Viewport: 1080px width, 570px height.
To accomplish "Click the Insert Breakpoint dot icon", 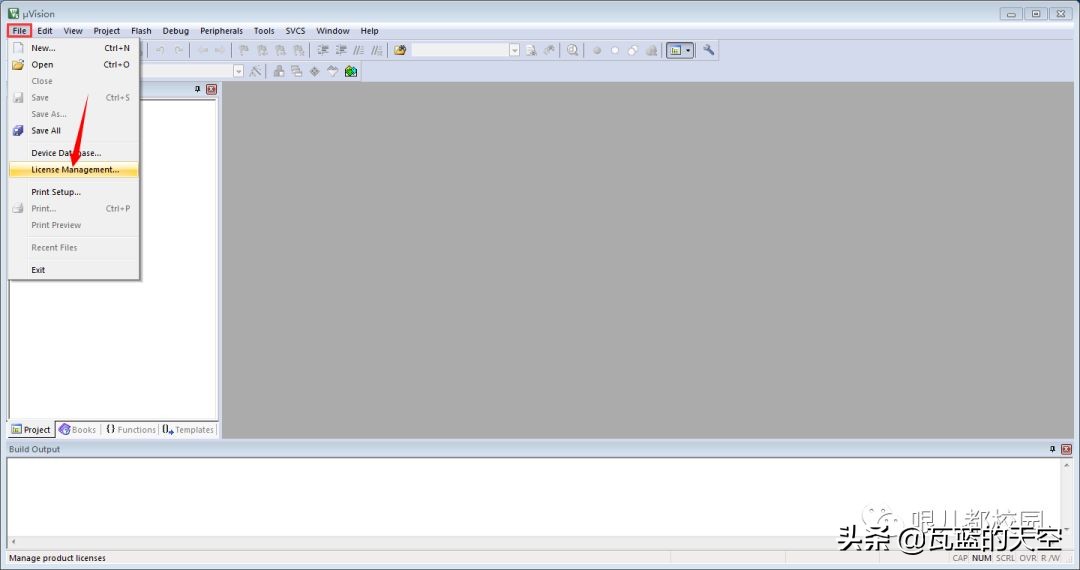I will tap(596, 50).
